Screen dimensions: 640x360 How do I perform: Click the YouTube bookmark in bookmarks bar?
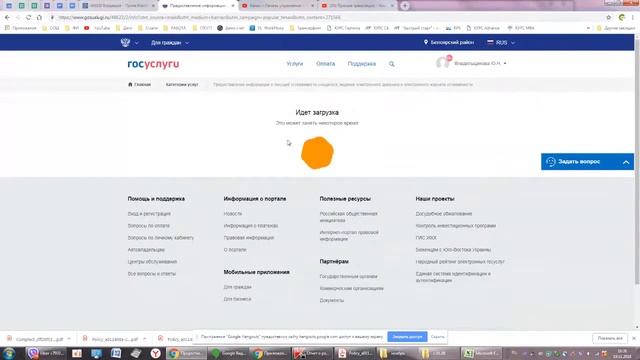97,28
